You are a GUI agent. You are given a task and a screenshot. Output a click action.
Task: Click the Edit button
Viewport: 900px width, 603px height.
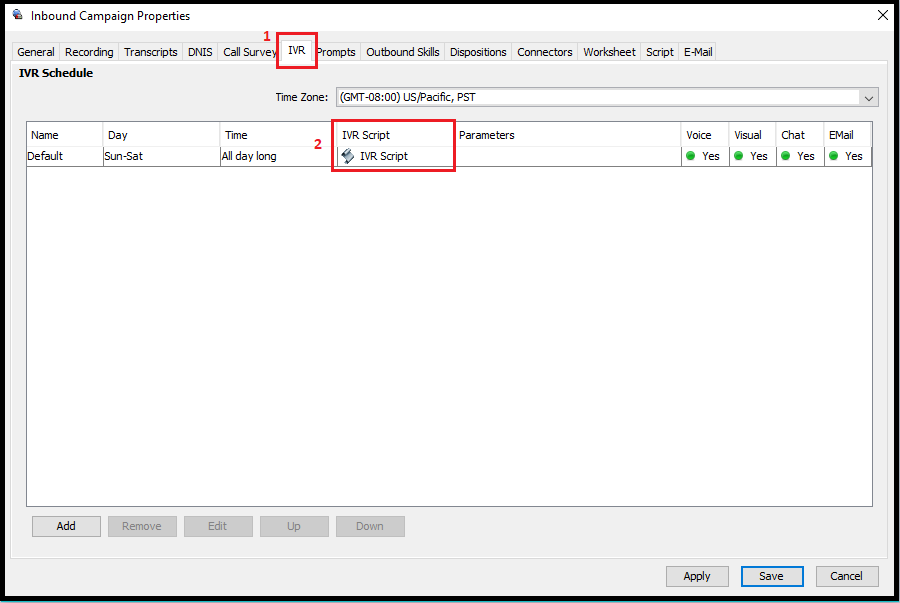click(x=218, y=526)
